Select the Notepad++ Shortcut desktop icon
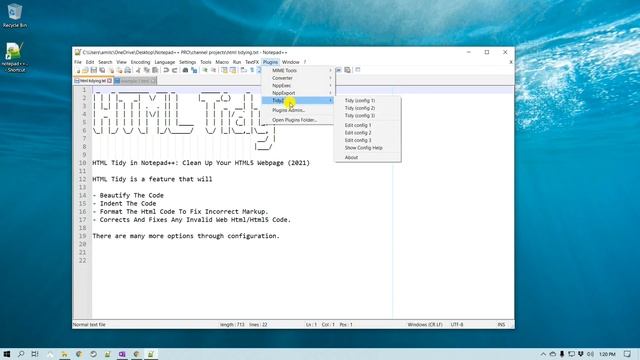 [x=15, y=57]
